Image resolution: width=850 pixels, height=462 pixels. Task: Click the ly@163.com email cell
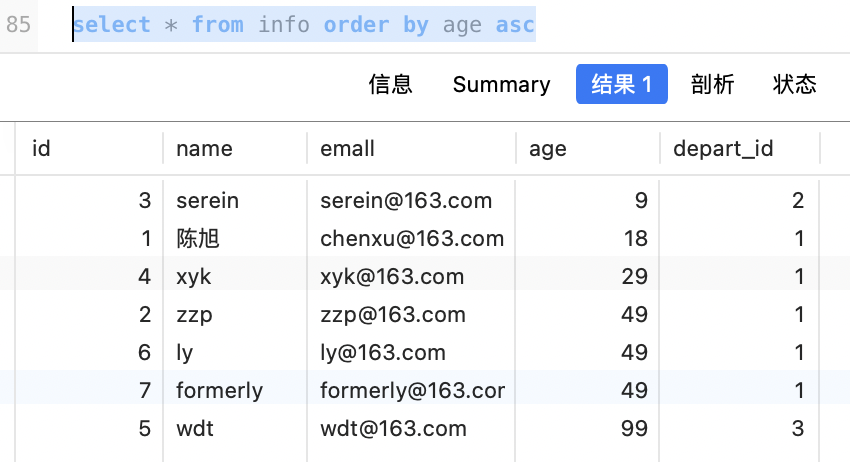click(x=383, y=352)
